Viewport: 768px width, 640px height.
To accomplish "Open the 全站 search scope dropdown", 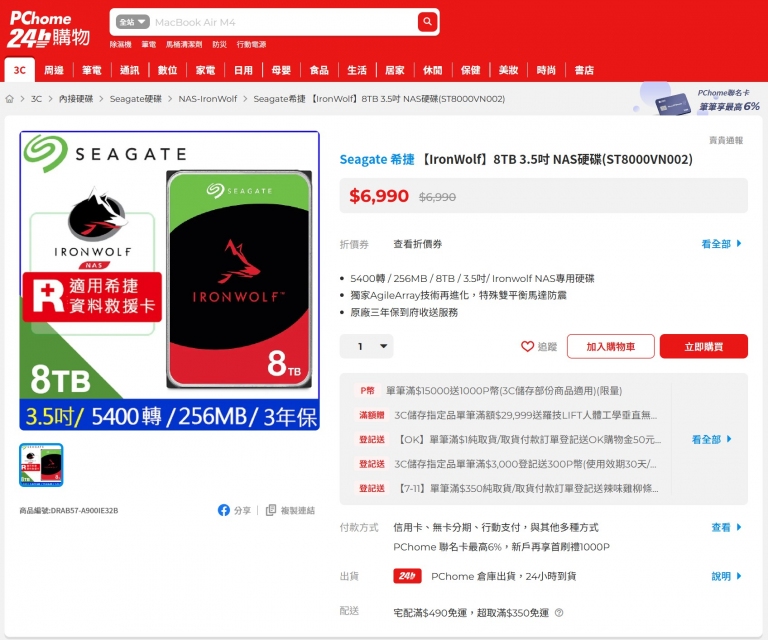I will coord(132,22).
